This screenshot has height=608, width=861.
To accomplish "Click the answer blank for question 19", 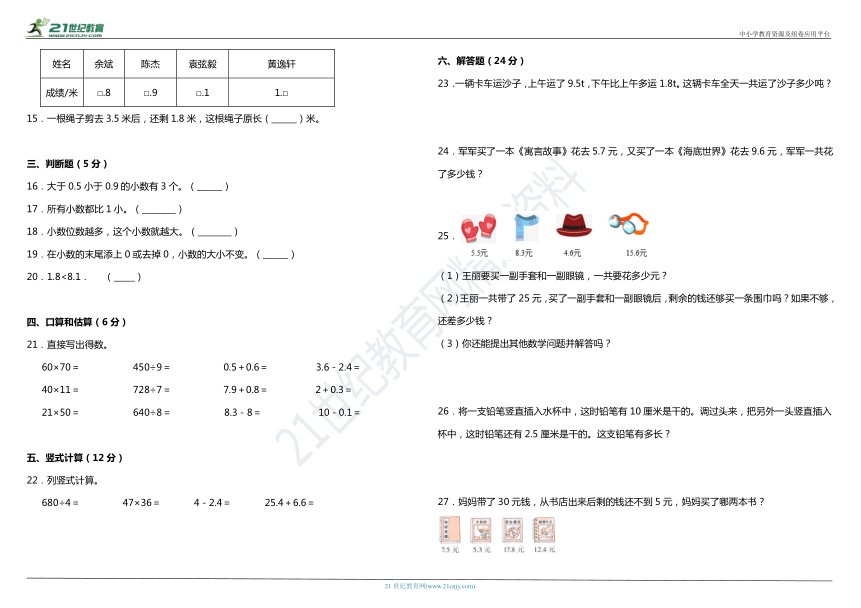I will click(x=275, y=254).
